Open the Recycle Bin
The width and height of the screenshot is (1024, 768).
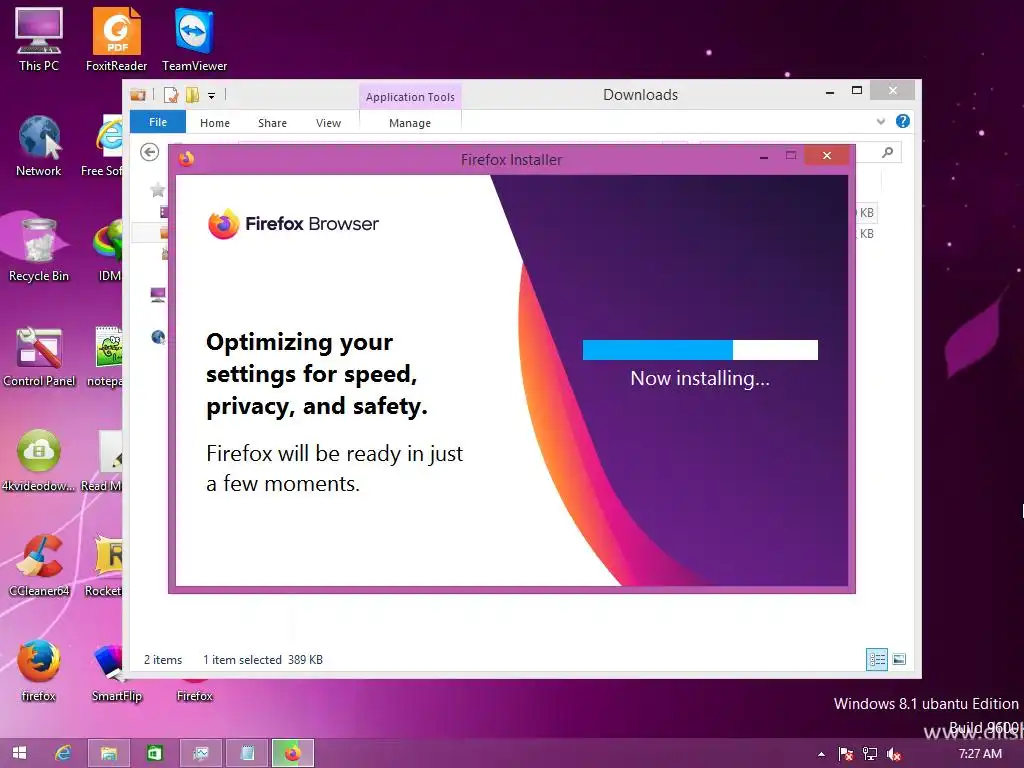39,249
